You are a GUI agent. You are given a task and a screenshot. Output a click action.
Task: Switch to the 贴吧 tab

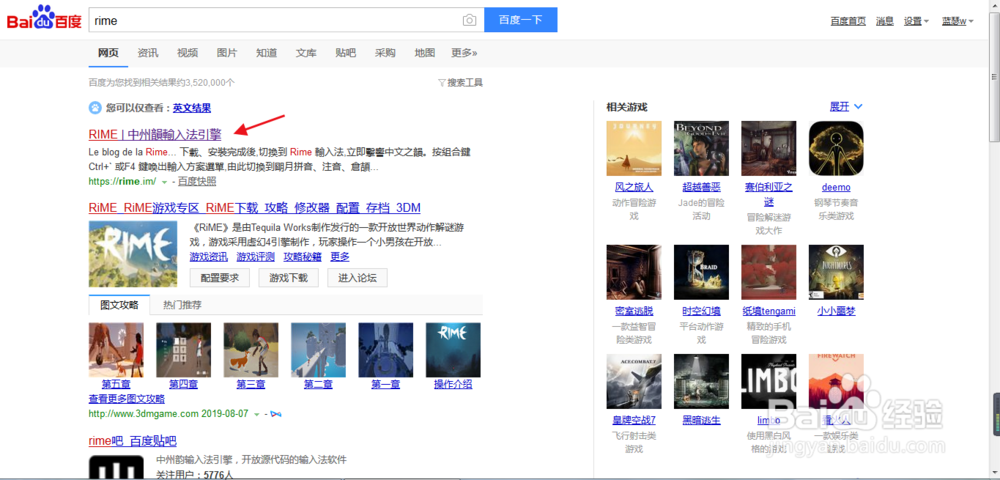click(x=346, y=53)
